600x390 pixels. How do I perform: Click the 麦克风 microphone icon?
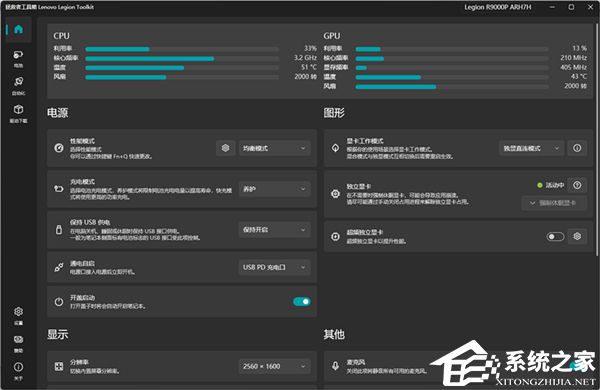(x=336, y=366)
